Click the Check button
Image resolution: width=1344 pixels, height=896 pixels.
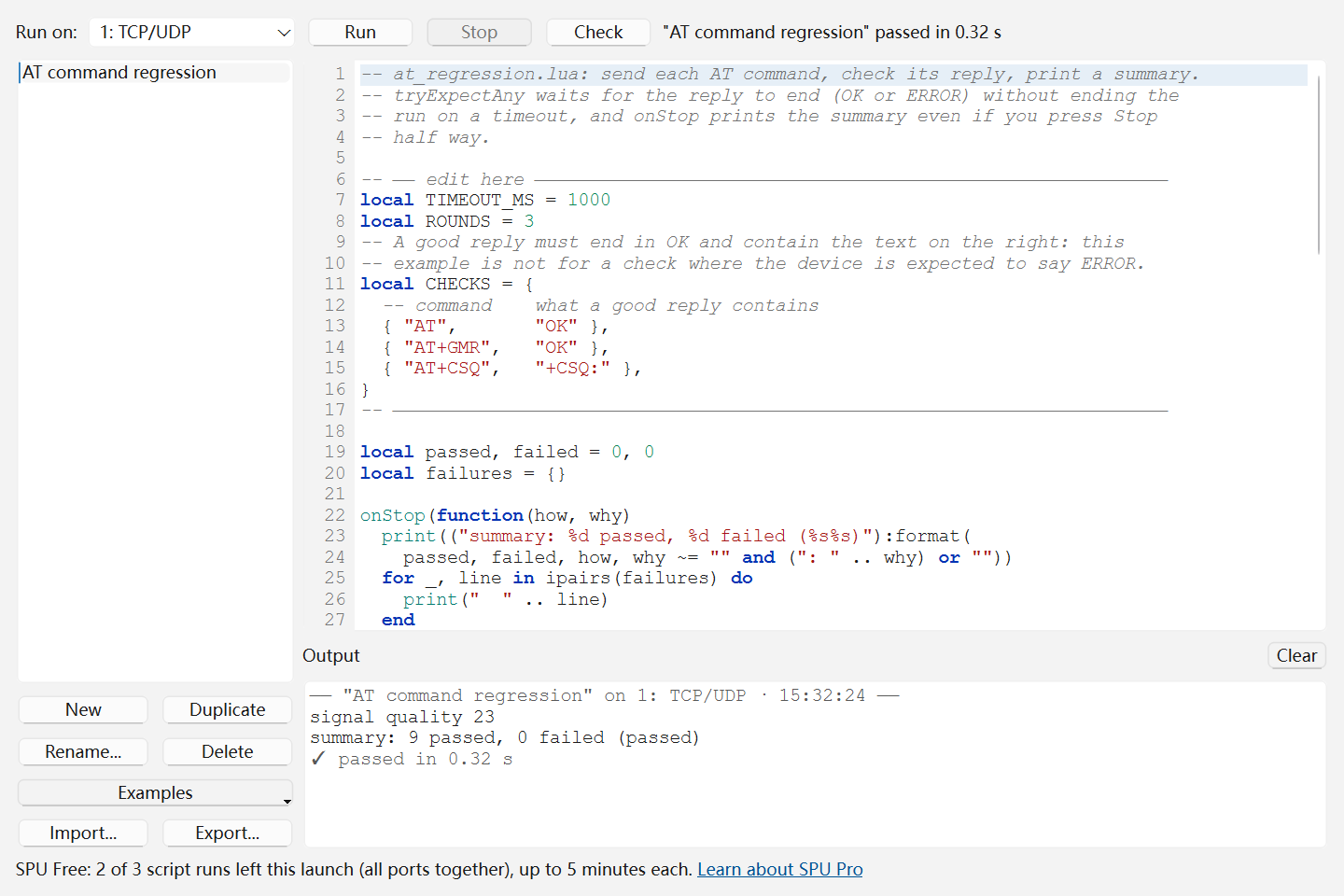pyautogui.click(x=598, y=32)
